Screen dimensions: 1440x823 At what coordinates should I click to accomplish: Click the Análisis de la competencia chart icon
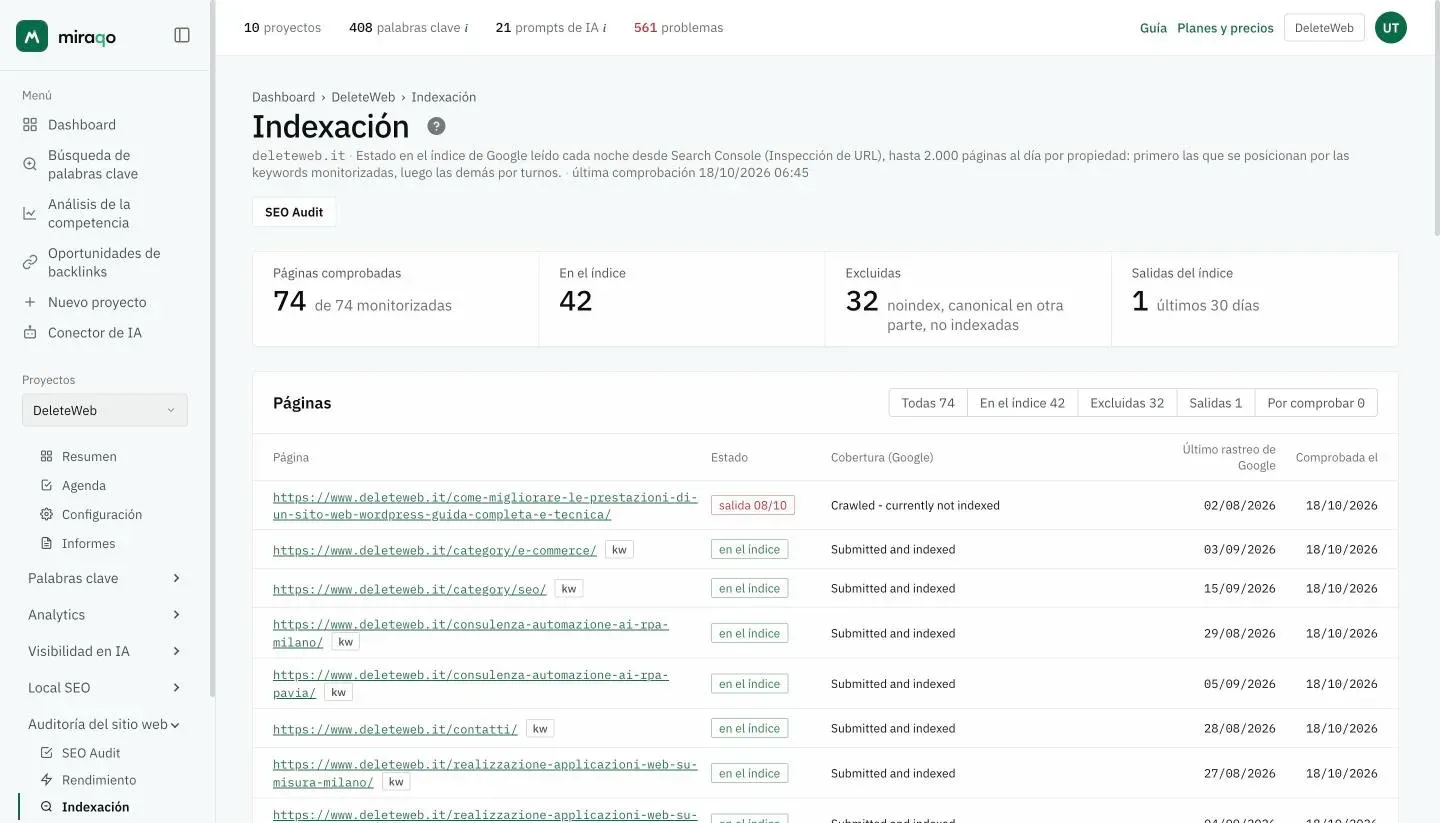coord(30,213)
